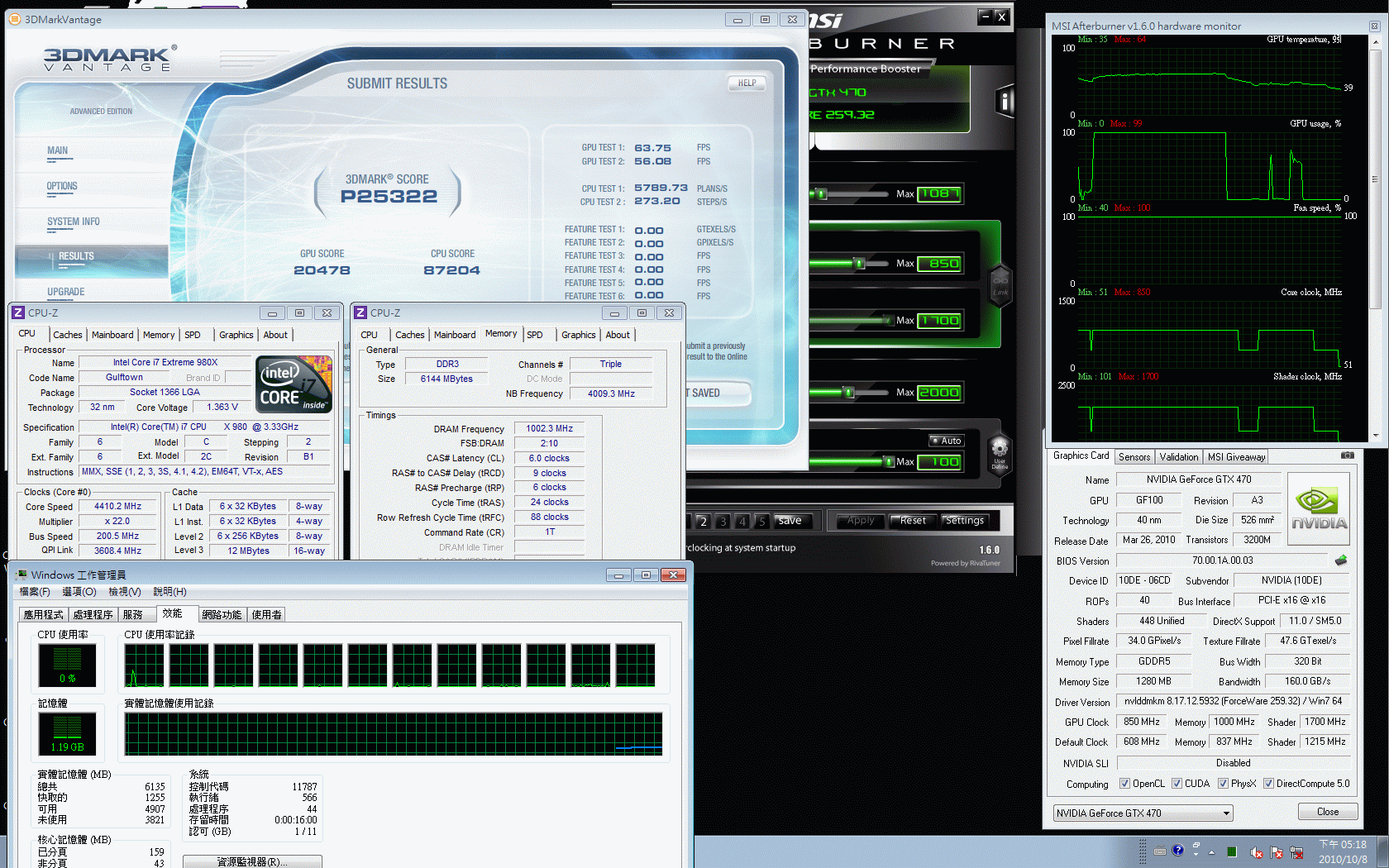Select Afterburner profile slot 3
The width and height of the screenshot is (1389, 868).
(723, 521)
